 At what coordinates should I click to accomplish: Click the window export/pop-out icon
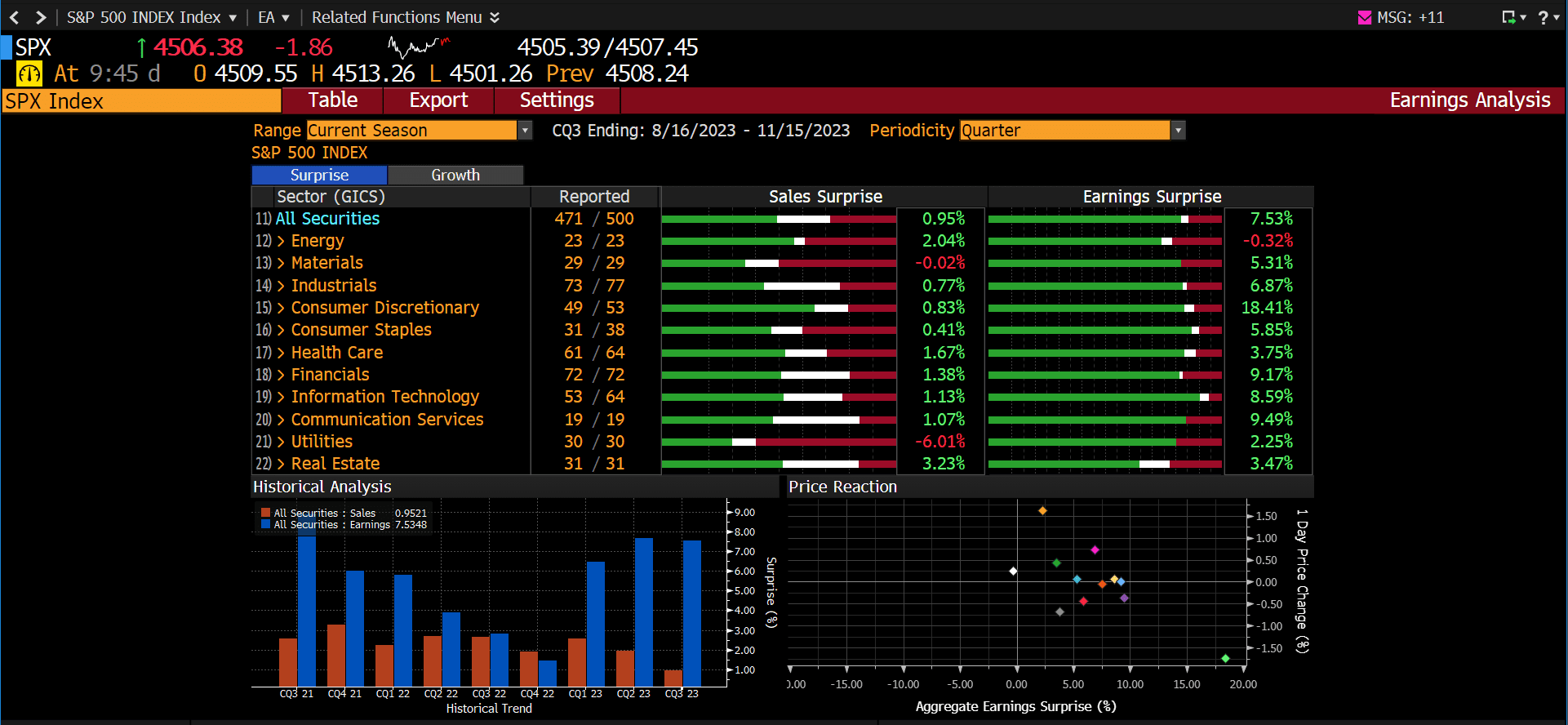click(1509, 17)
